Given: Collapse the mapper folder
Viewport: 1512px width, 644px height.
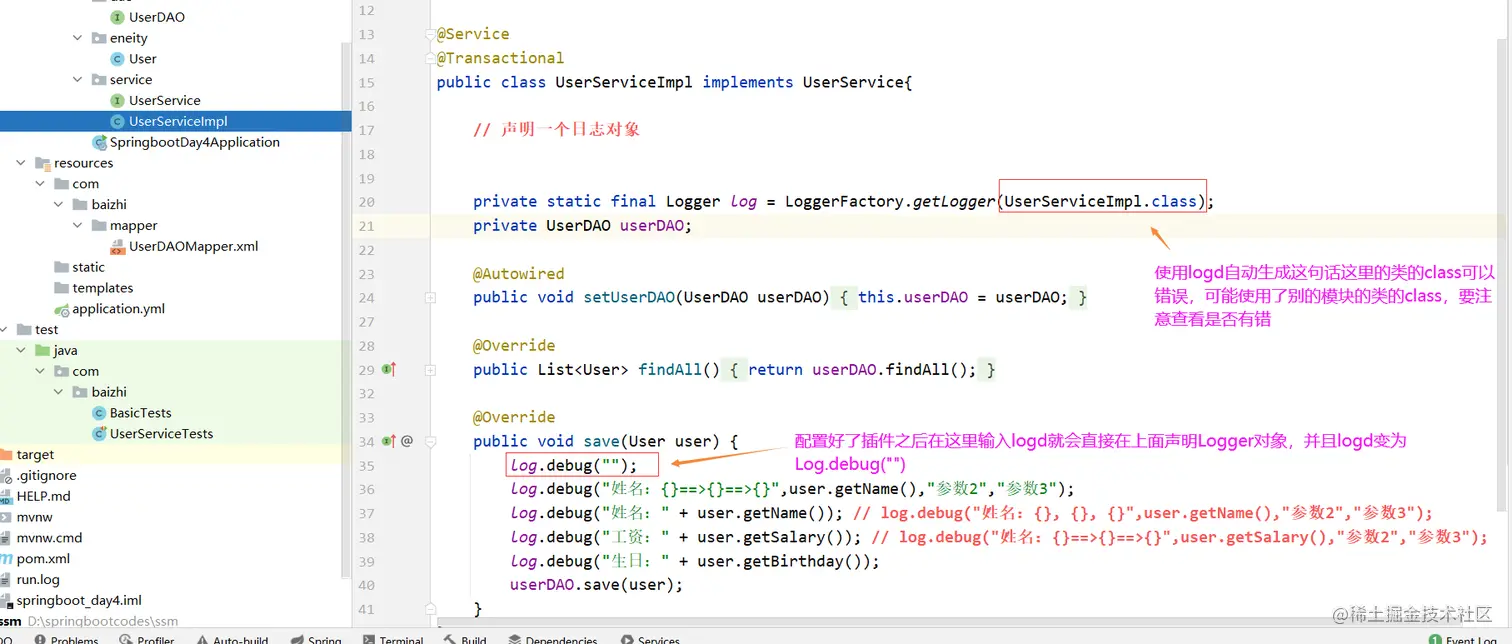Looking at the screenshot, I should point(78,226).
